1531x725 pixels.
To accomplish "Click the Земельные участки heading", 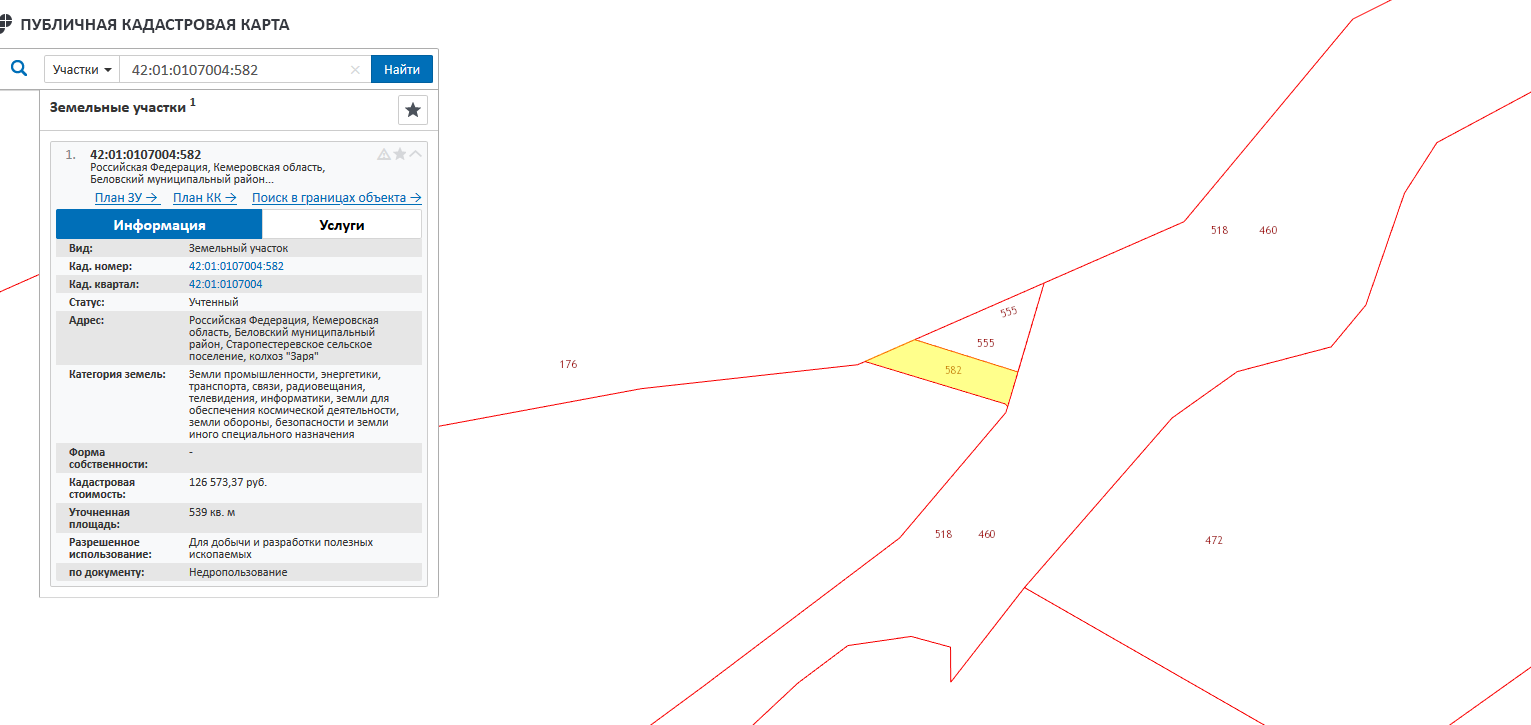I will pyautogui.click(x=118, y=107).
